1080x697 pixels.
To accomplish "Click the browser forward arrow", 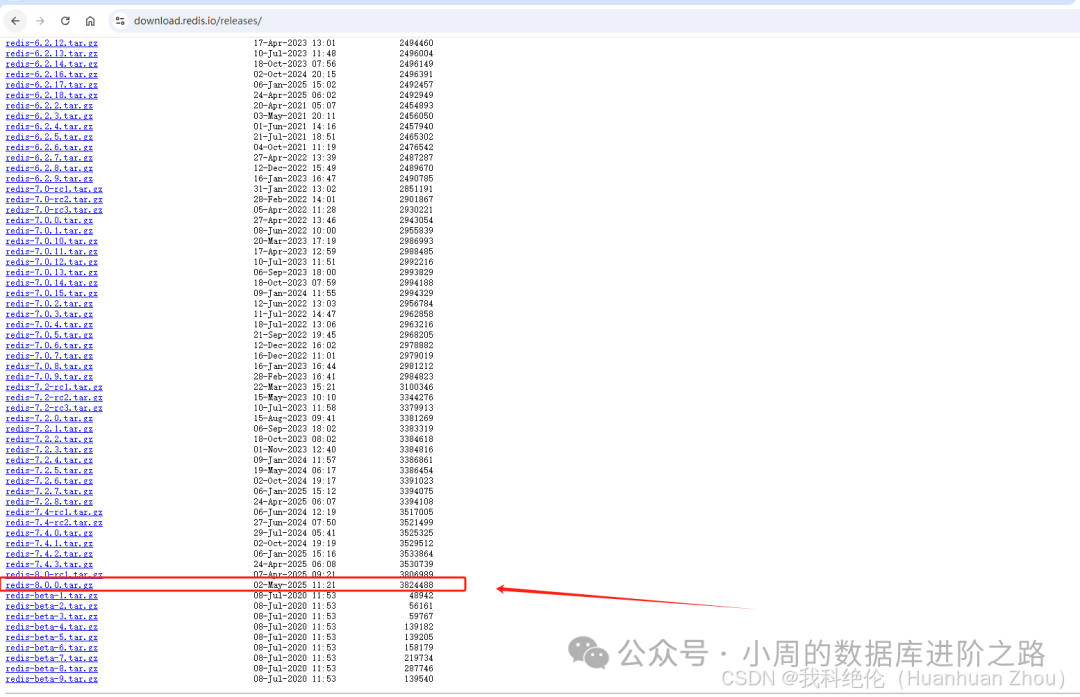I will click(x=40, y=21).
